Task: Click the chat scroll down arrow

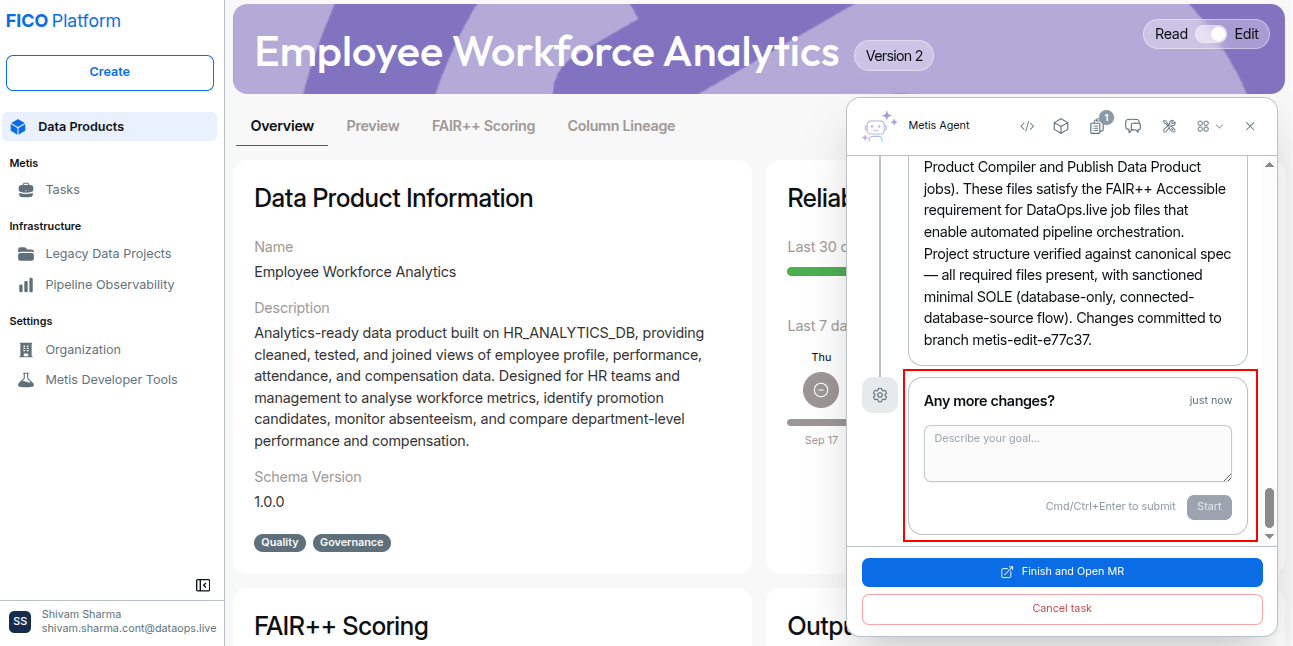Action: 1270,536
